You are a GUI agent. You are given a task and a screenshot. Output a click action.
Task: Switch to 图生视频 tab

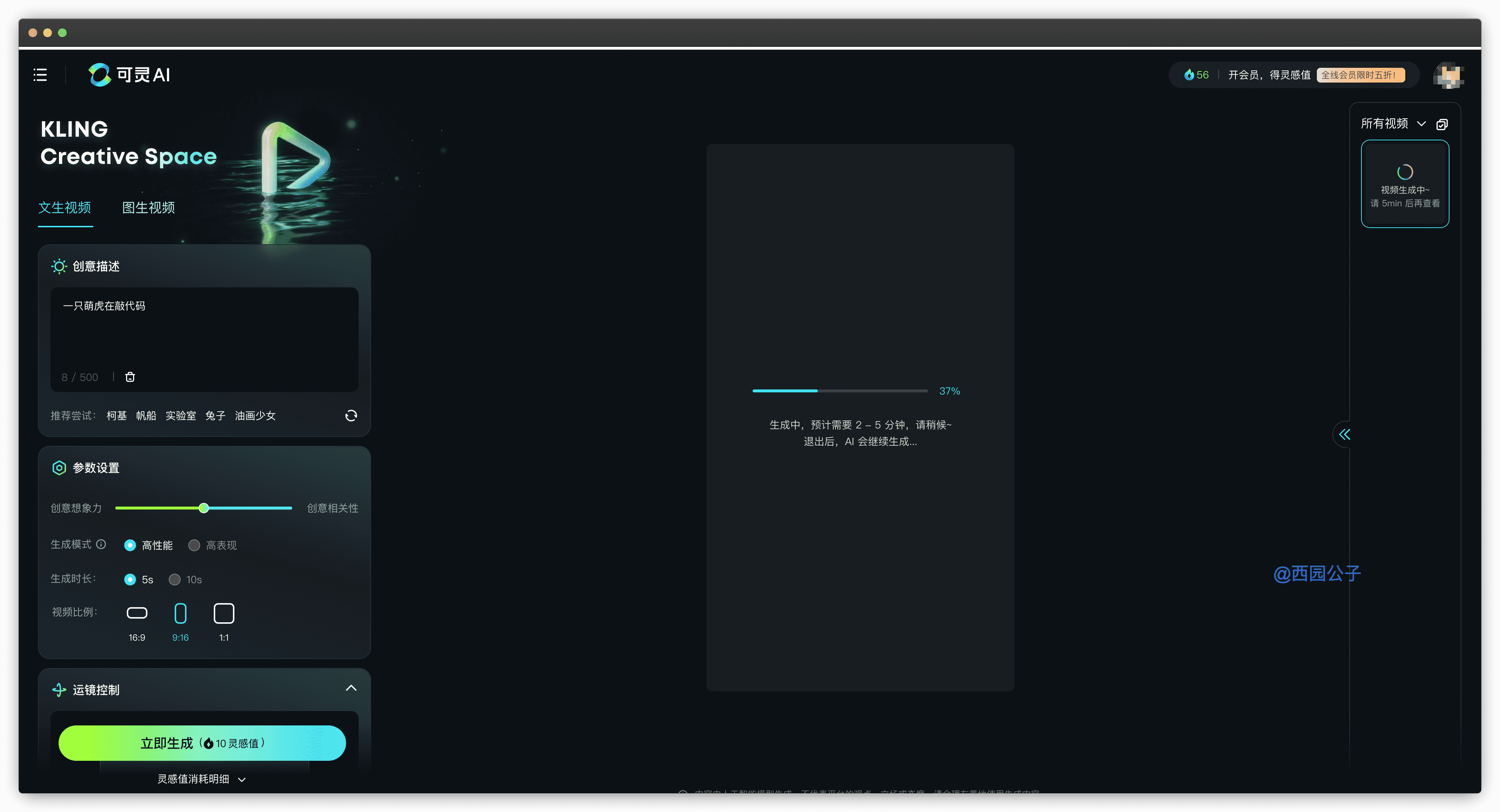149,208
